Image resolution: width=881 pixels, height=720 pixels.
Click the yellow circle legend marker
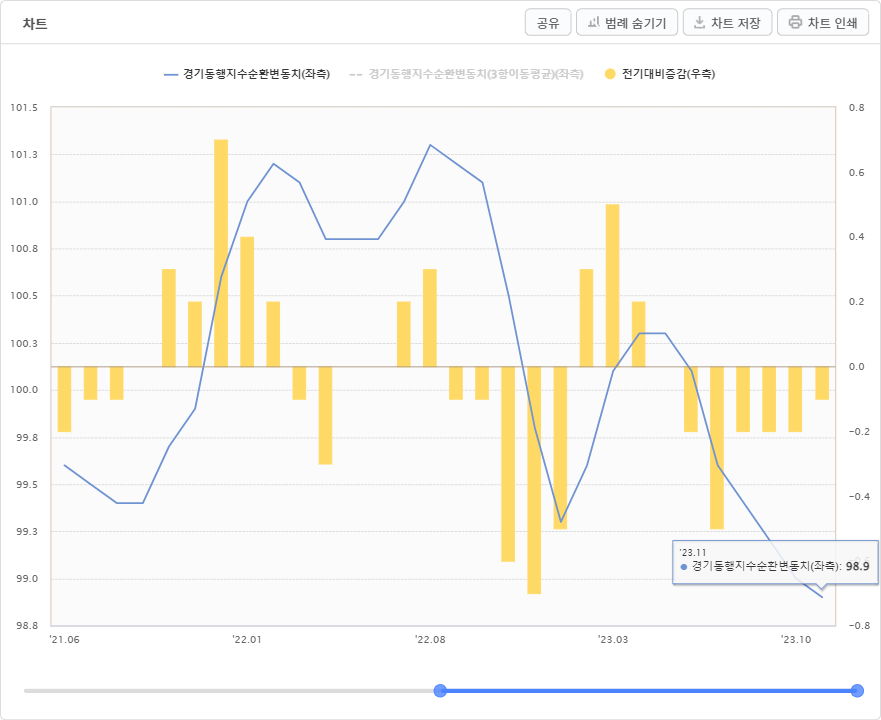[x=610, y=74]
